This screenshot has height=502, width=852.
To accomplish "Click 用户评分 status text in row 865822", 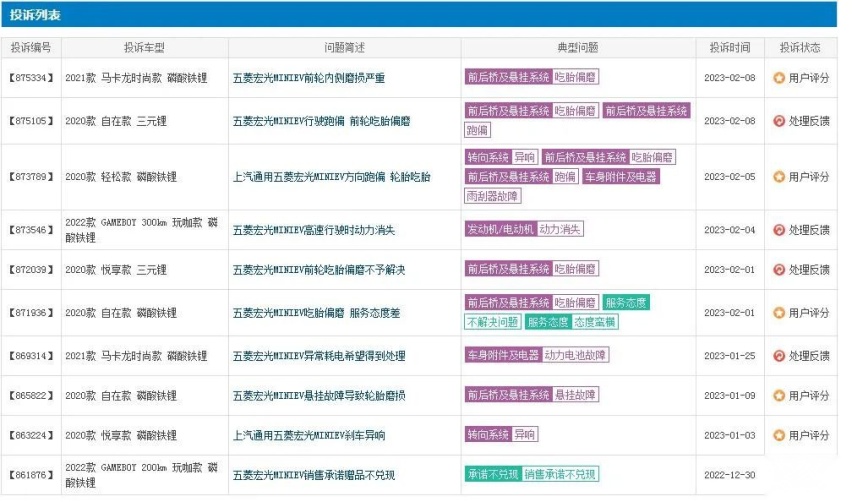I will 809,396.
